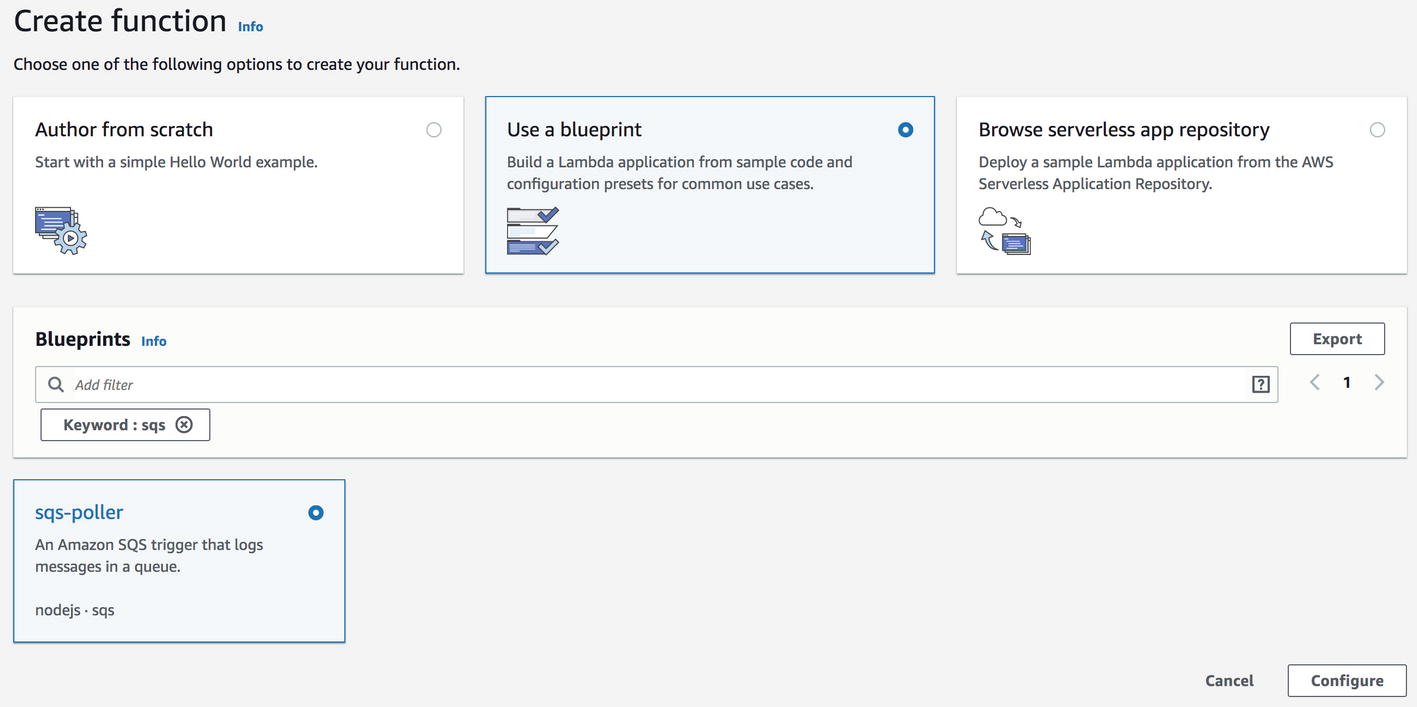This screenshot has height=707, width=1417.
Task: Click the previous page chevron
Action: (x=1314, y=382)
